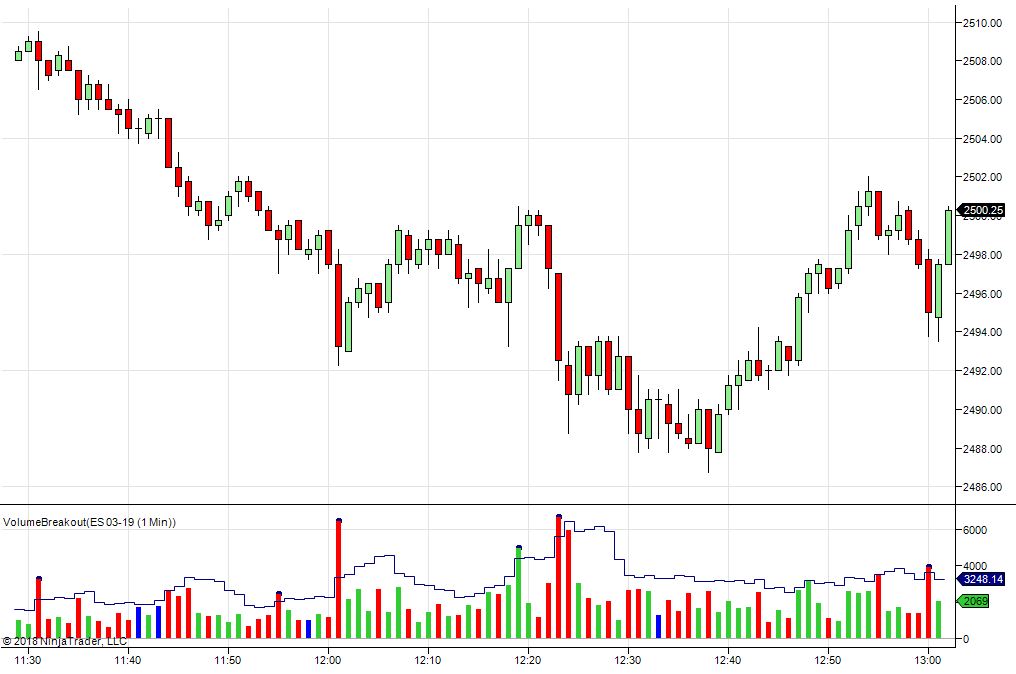
Task: Select the green breakout volume bar near 12:19
Action: 518,593
